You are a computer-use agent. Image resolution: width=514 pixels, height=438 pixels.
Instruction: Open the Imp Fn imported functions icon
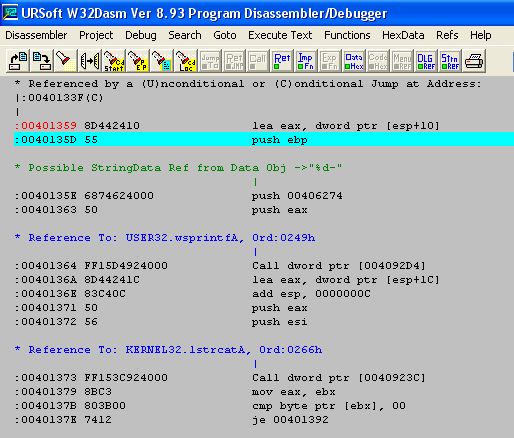[x=306, y=61]
